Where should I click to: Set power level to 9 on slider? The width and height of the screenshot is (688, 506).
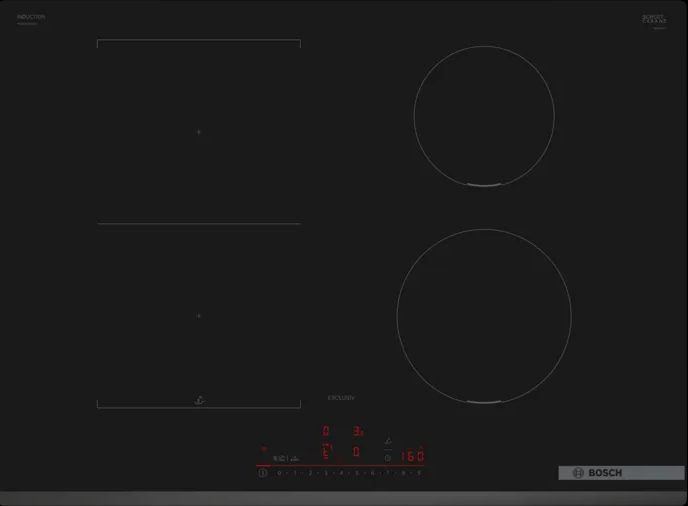(418, 472)
